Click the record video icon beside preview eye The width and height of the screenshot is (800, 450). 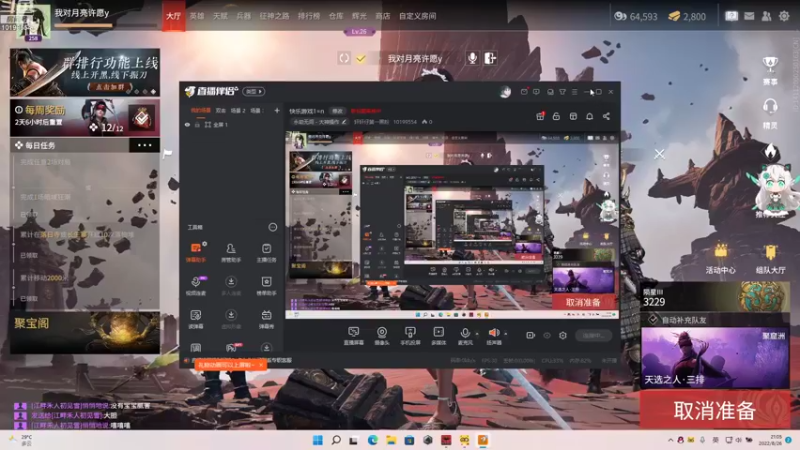coord(530,335)
